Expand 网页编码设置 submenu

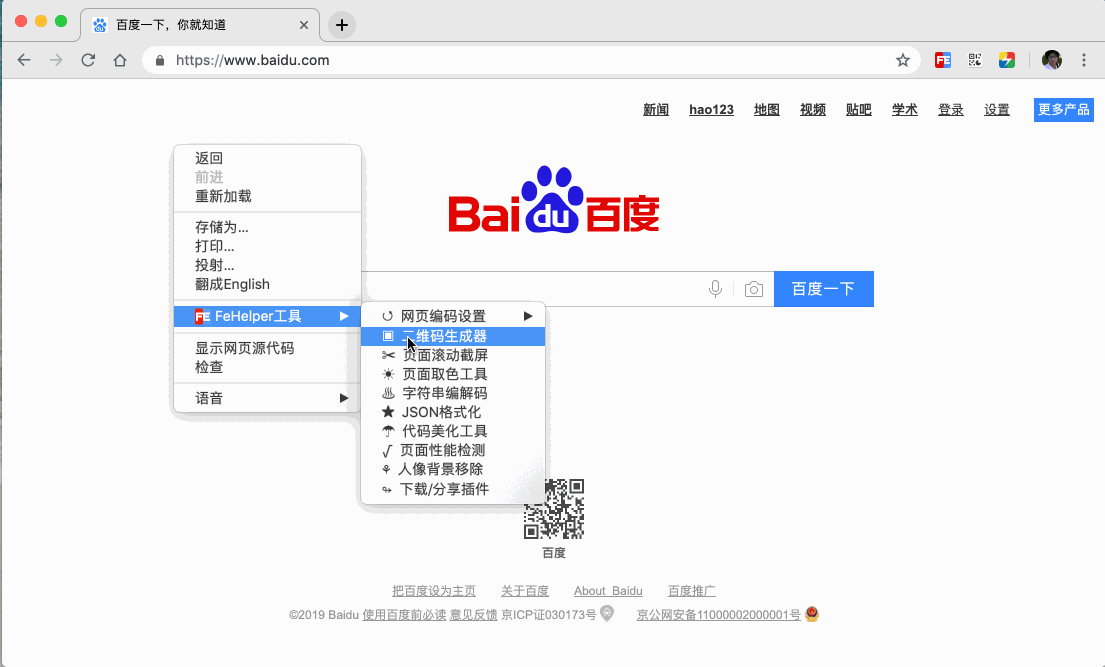tap(453, 316)
